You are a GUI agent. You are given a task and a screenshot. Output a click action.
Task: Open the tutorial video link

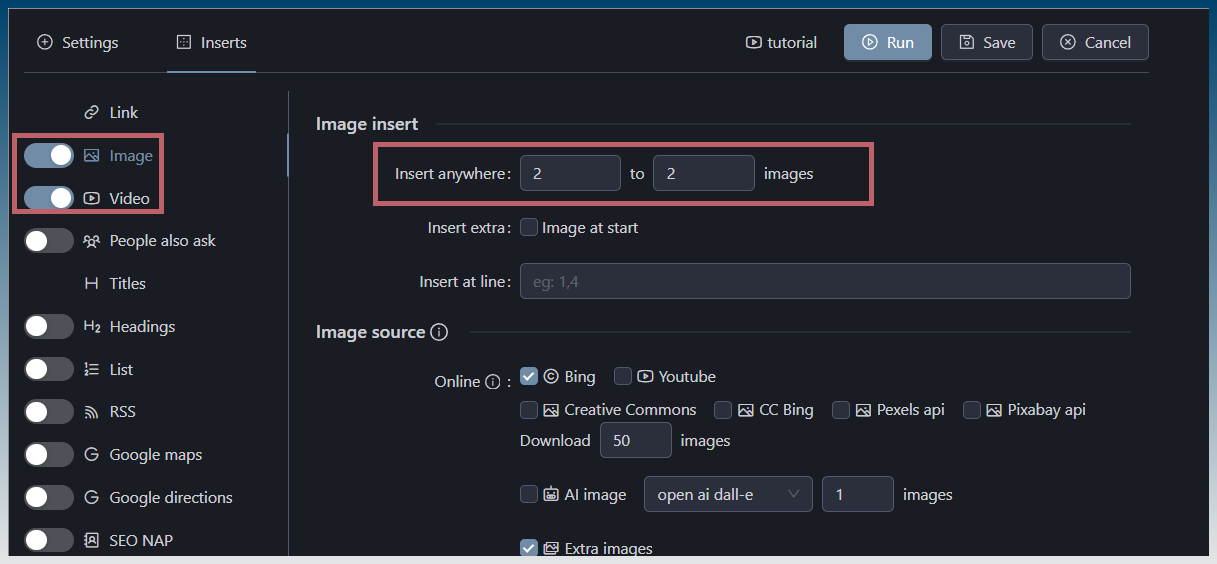pos(781,43)
